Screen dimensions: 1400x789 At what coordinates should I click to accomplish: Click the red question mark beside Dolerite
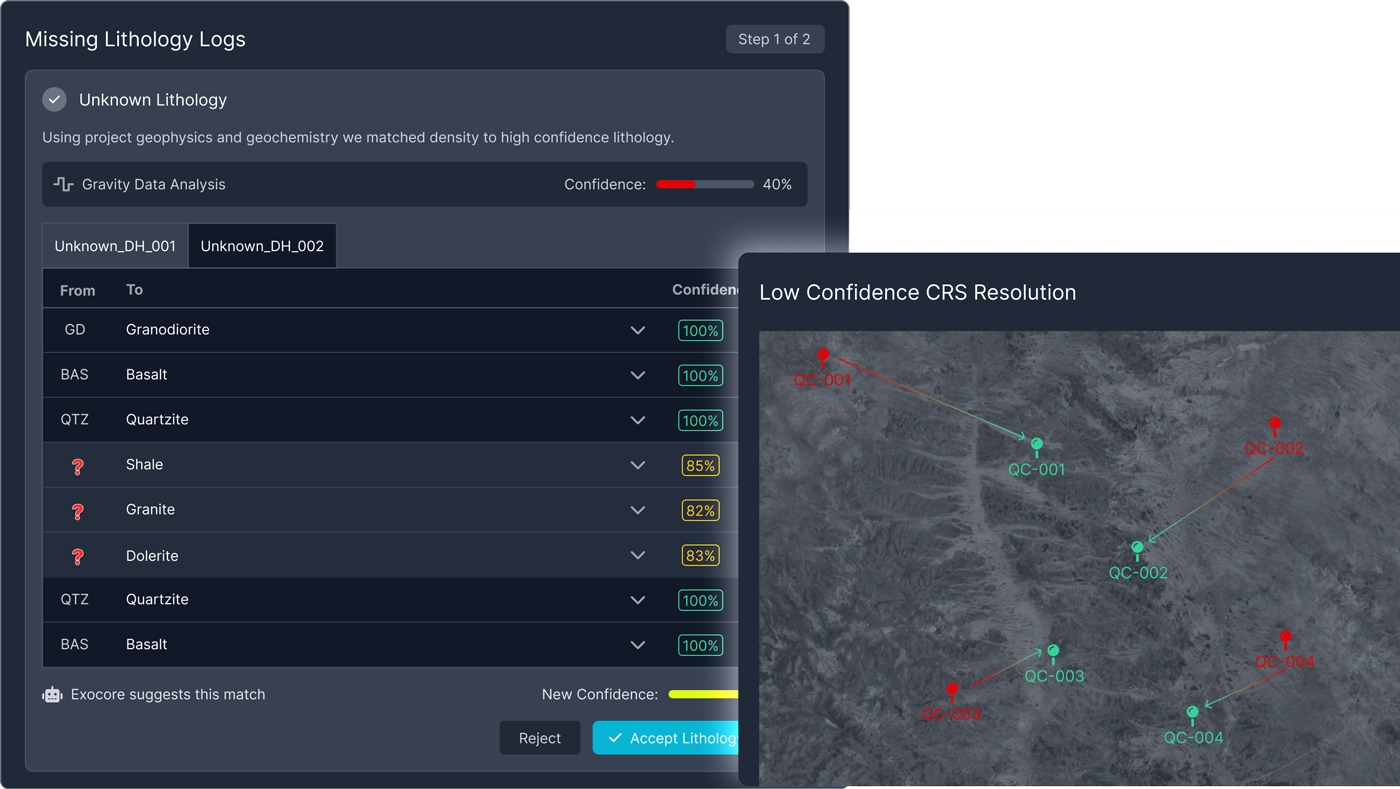coord(78,555)
